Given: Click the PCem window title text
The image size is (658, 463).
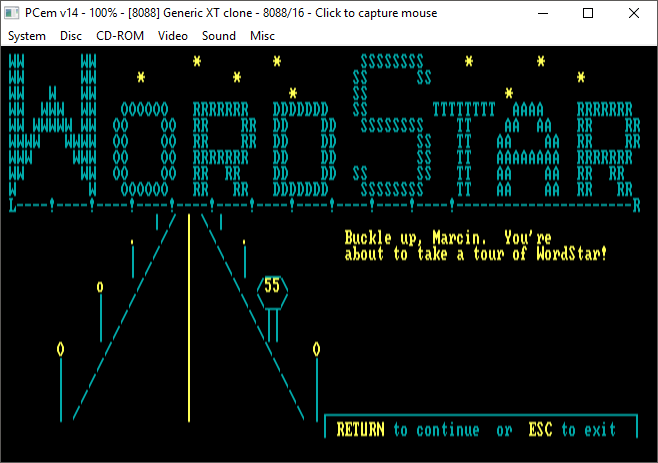Looking at the screenshot, I should pos(231,13).
